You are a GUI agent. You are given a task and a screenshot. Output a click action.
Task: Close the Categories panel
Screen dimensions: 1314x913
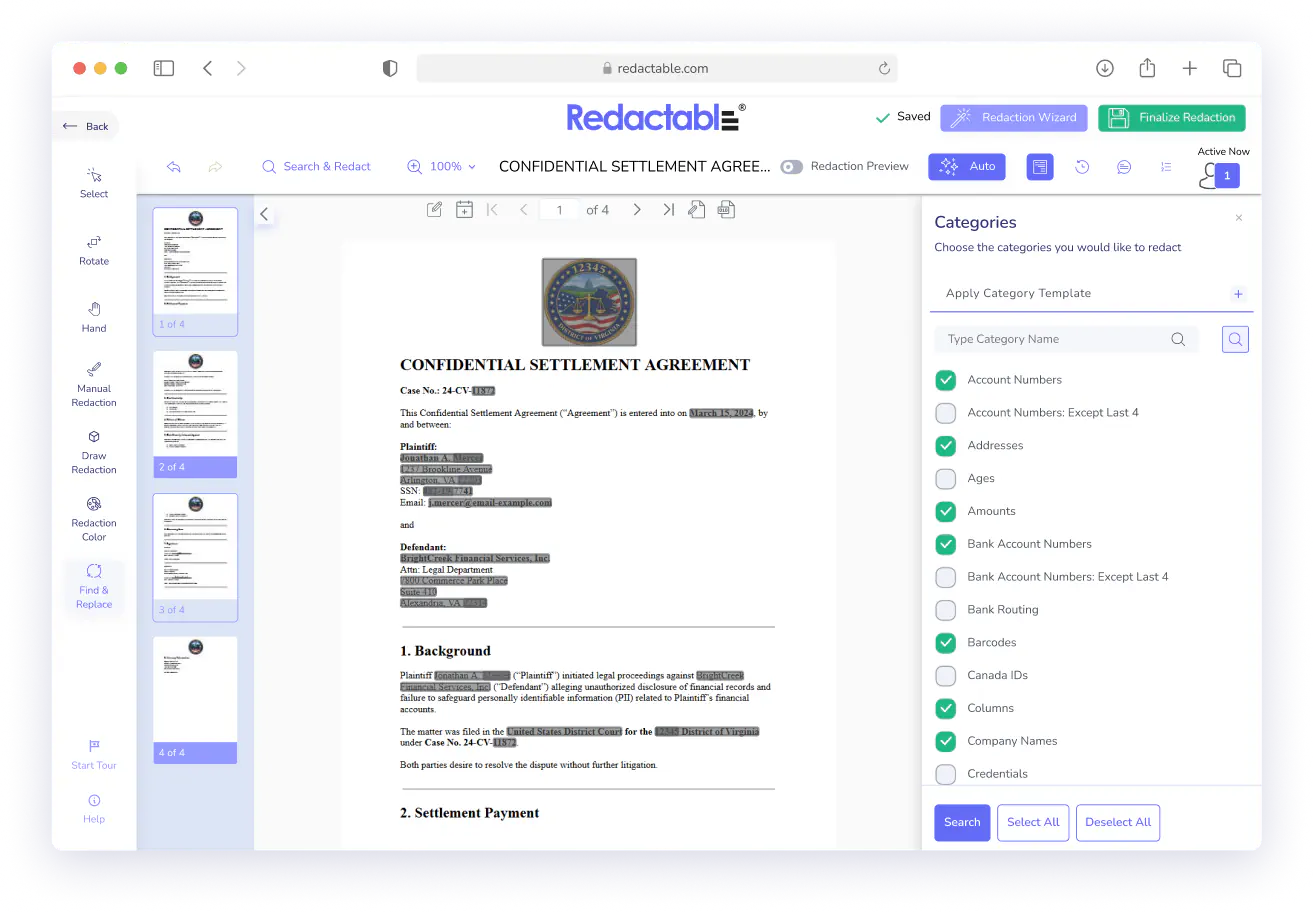pos(1239,218)
